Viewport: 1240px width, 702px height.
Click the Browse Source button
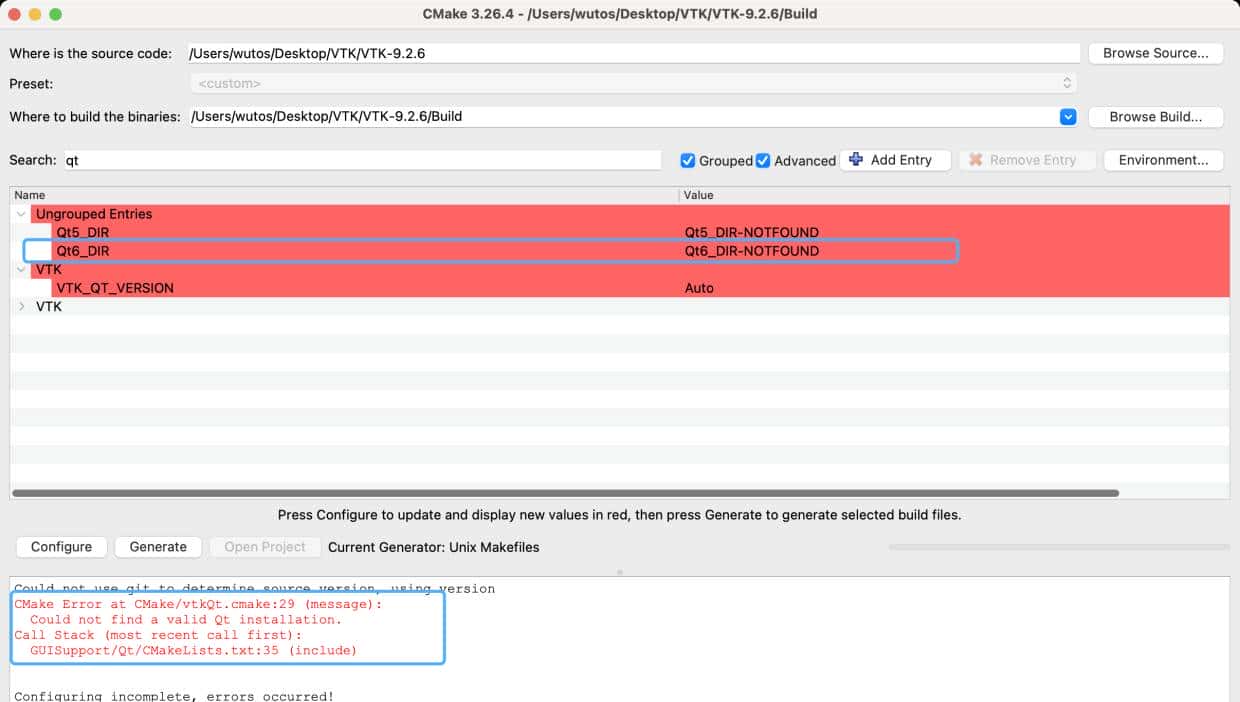click(1155, 53)
